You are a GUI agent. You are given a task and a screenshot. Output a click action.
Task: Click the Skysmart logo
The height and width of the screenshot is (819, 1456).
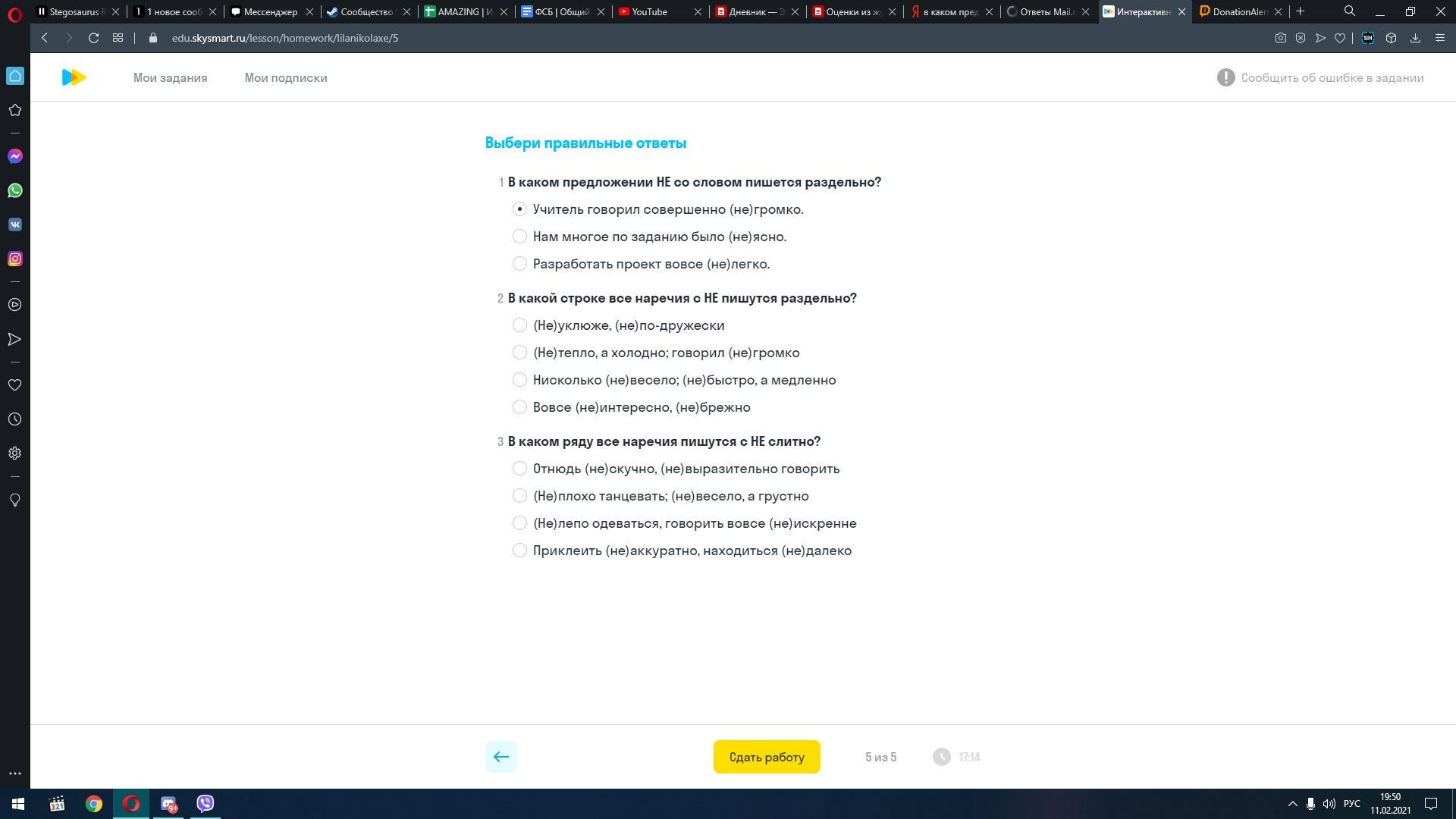[74, 77]
